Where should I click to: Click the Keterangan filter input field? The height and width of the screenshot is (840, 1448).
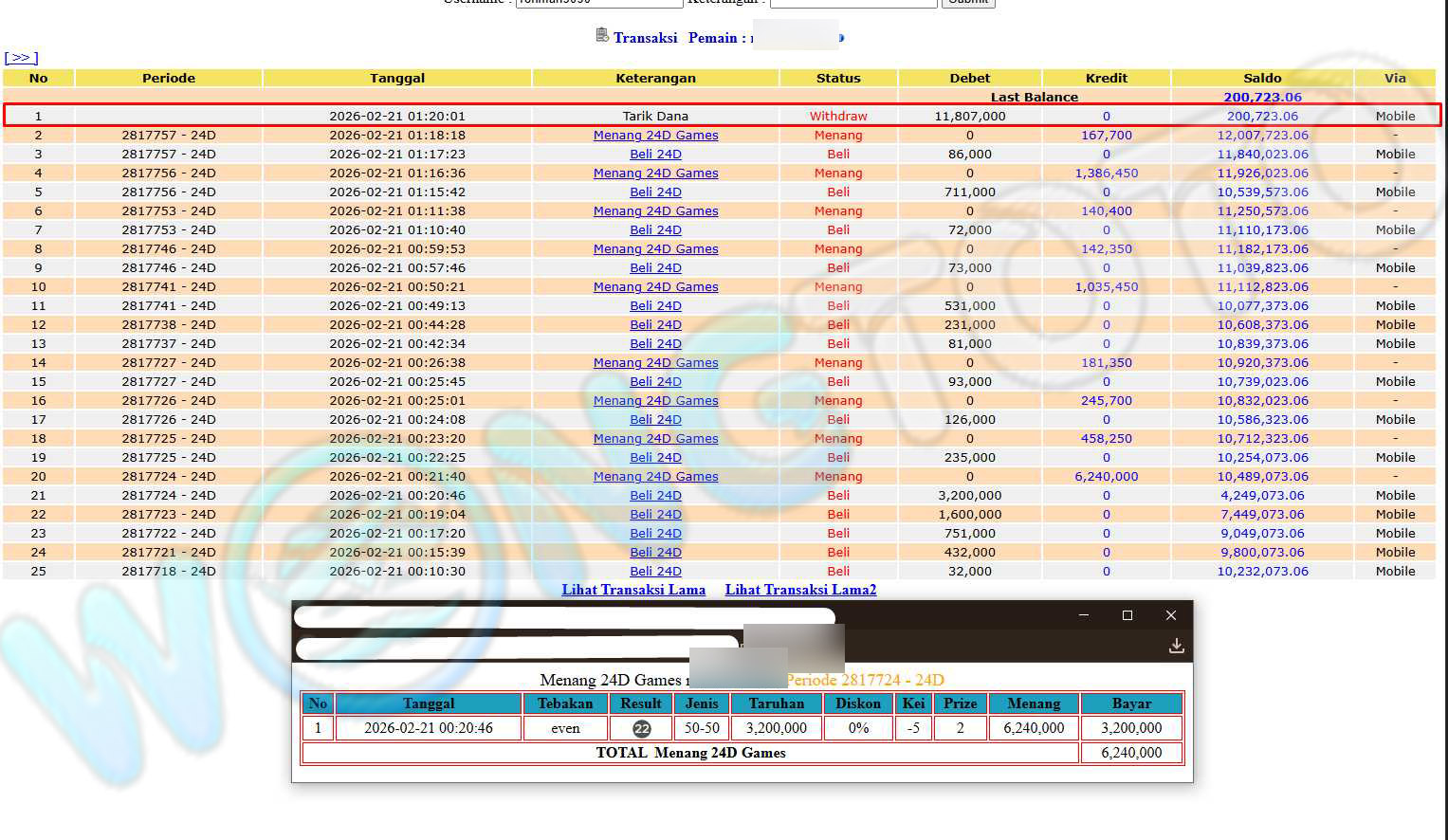[852, 3]
